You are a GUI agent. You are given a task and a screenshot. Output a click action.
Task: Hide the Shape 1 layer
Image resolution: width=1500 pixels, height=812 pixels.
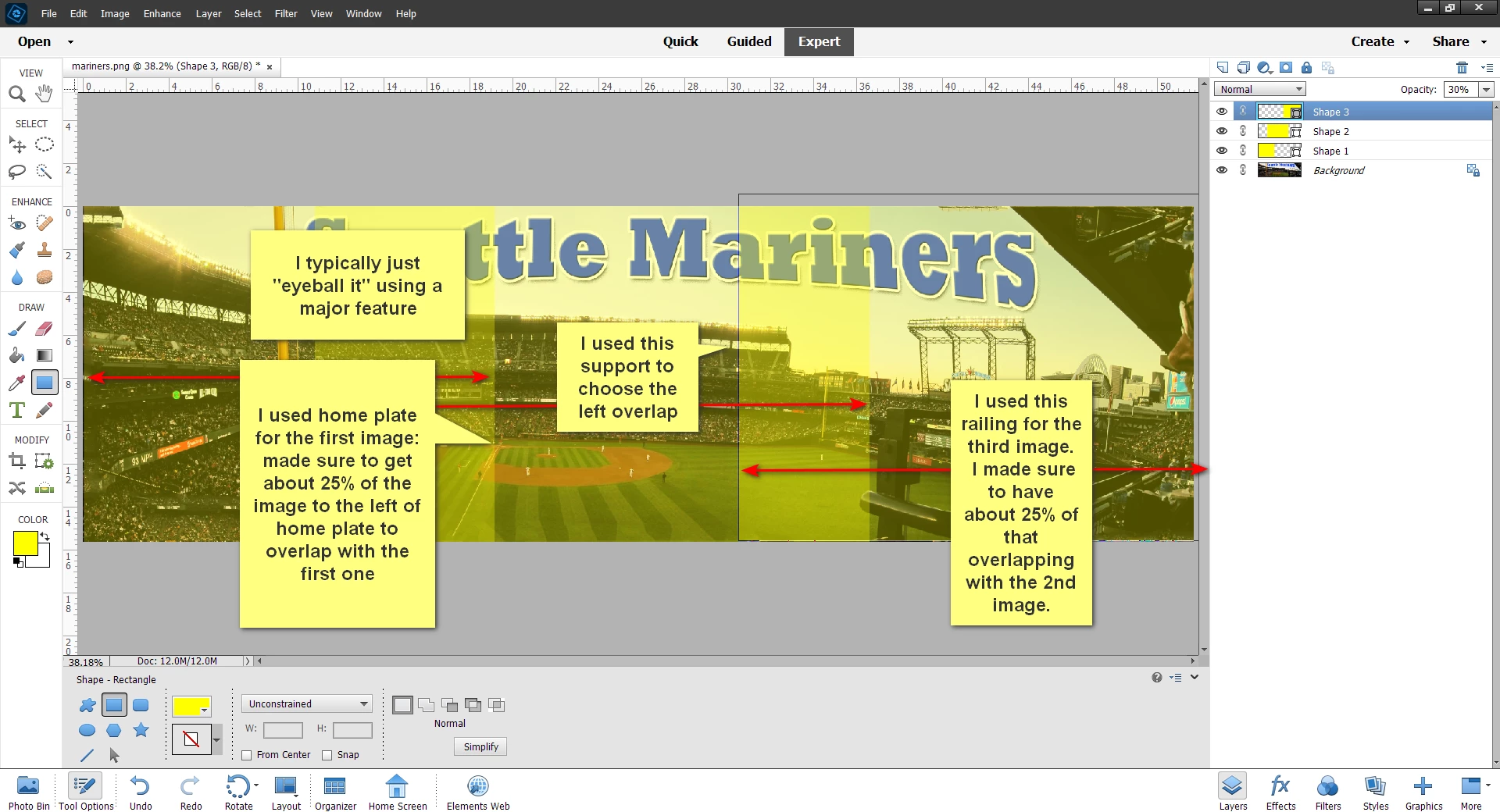(1222, 151)
